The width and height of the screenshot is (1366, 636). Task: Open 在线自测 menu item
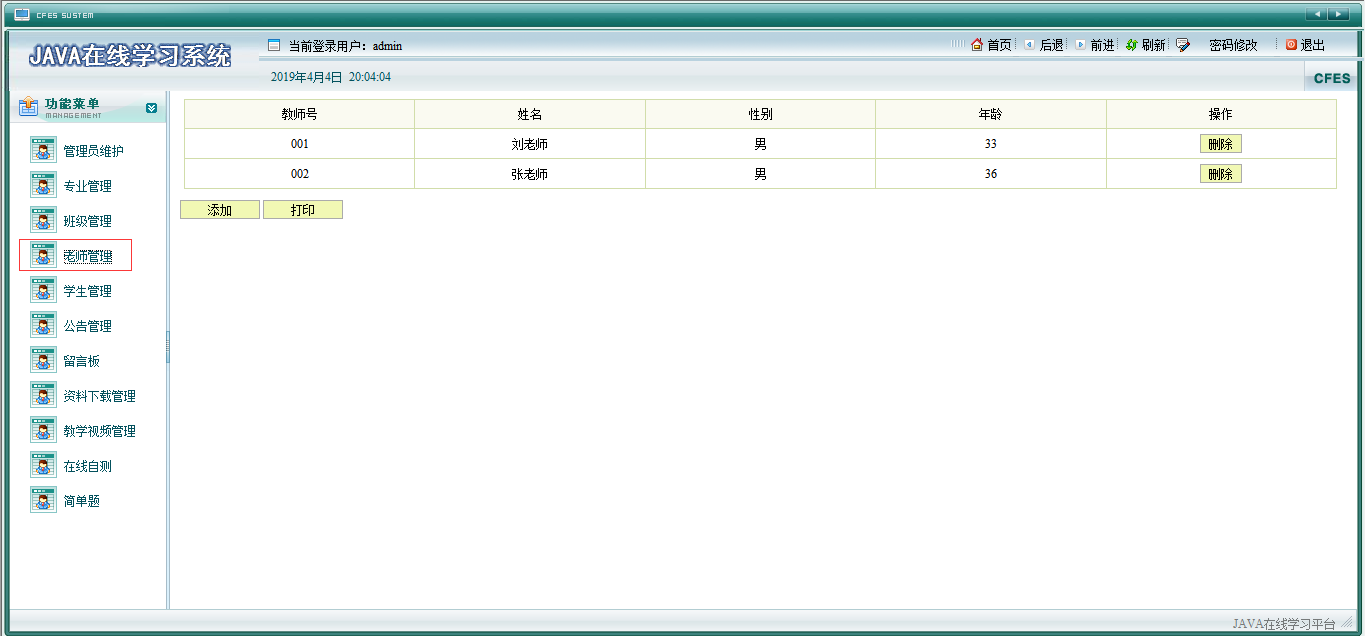[88, 466]
